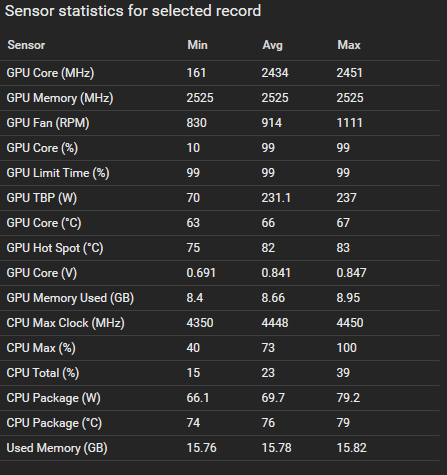Click the Sensor column header
This screenshot has width=447, height=475.
coord(26,45)
